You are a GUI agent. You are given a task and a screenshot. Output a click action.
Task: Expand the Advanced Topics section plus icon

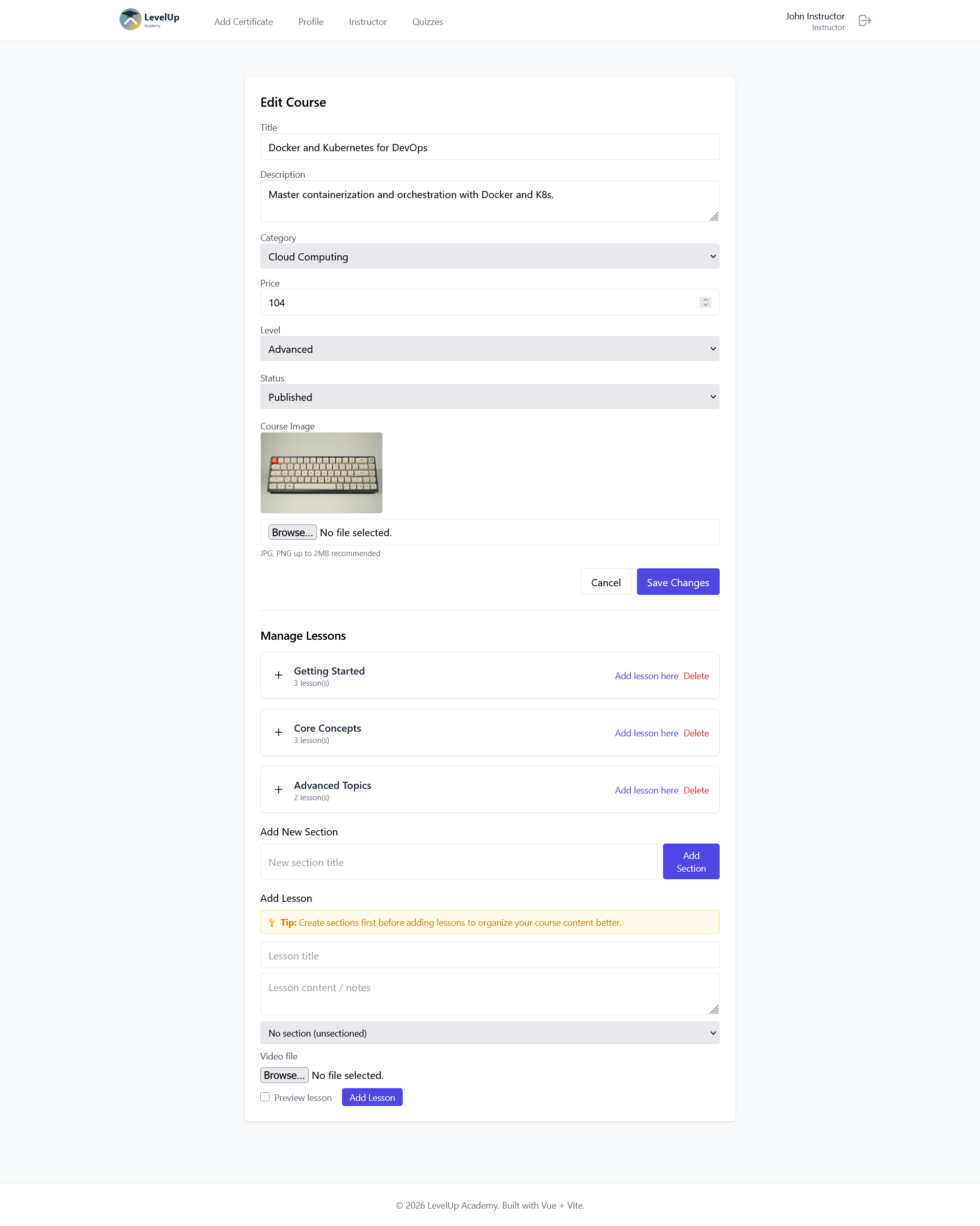[x=279, y=789]
